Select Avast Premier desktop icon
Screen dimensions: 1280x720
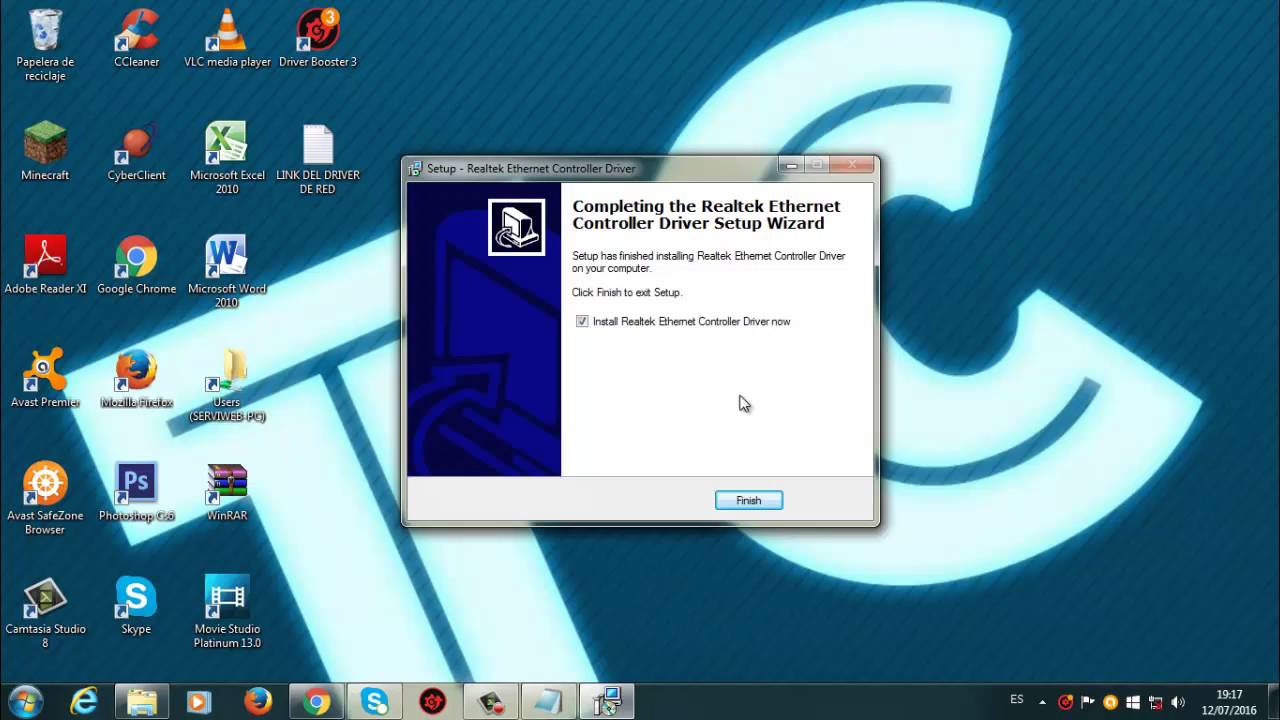pos(45,379)
